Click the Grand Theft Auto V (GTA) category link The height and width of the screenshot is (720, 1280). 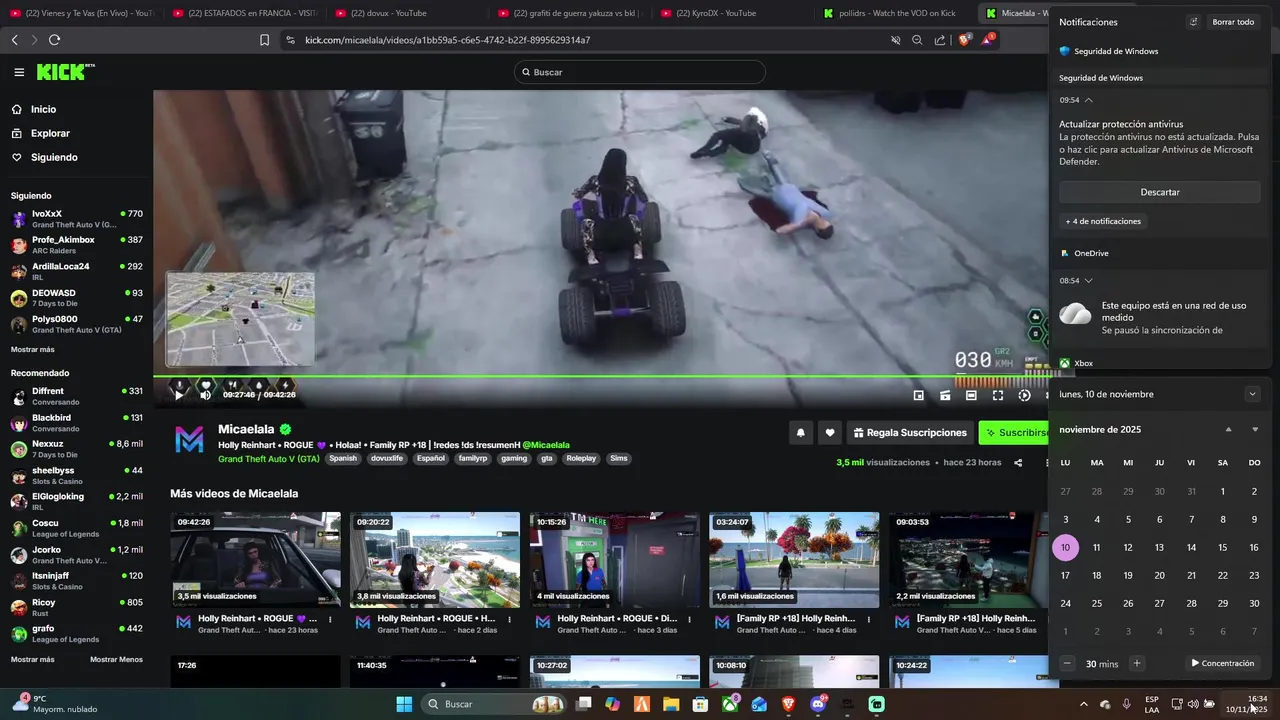269,458
